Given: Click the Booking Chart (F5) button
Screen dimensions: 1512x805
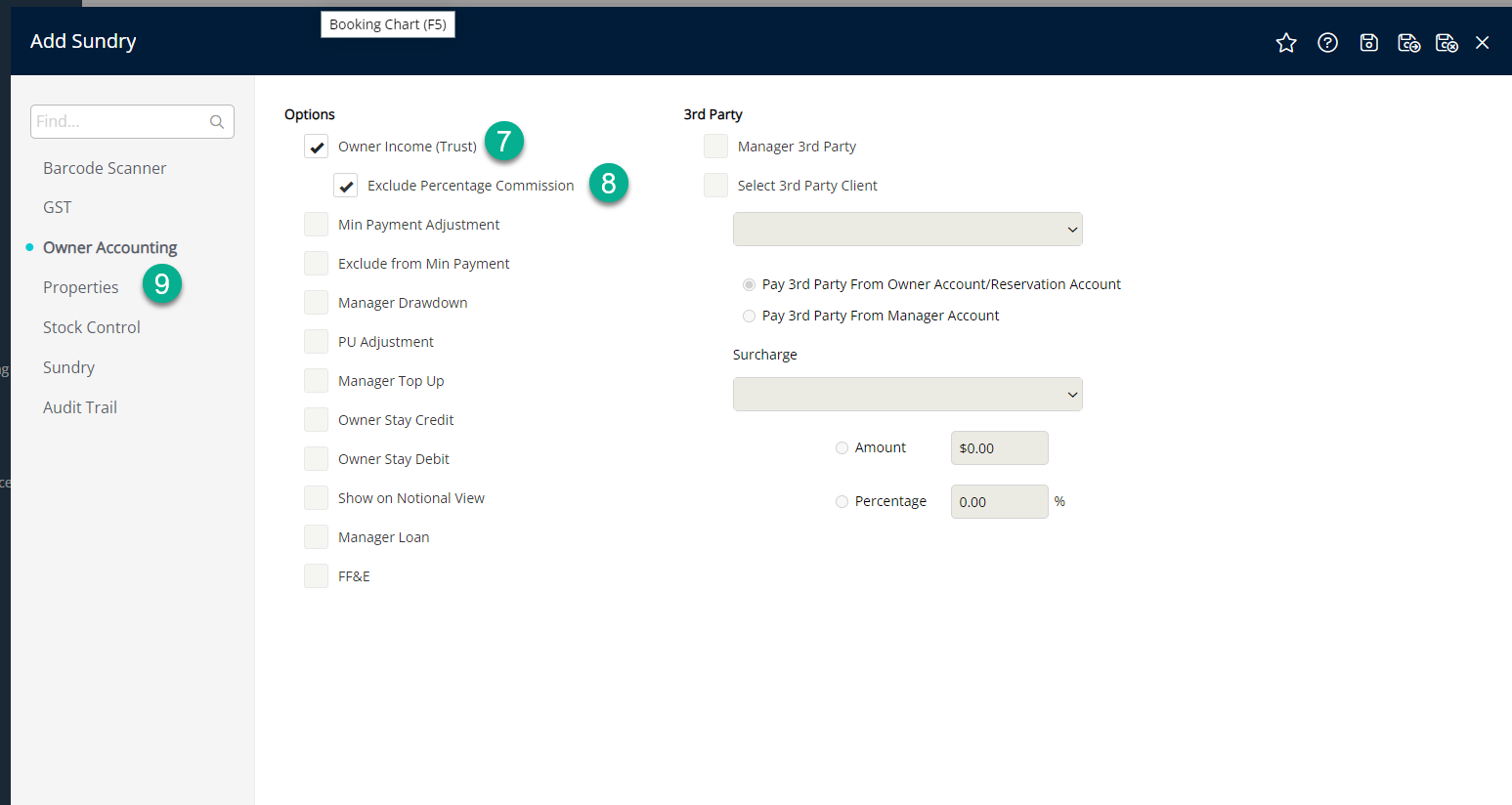Looking at the screenshot, I should coord(388,24).
